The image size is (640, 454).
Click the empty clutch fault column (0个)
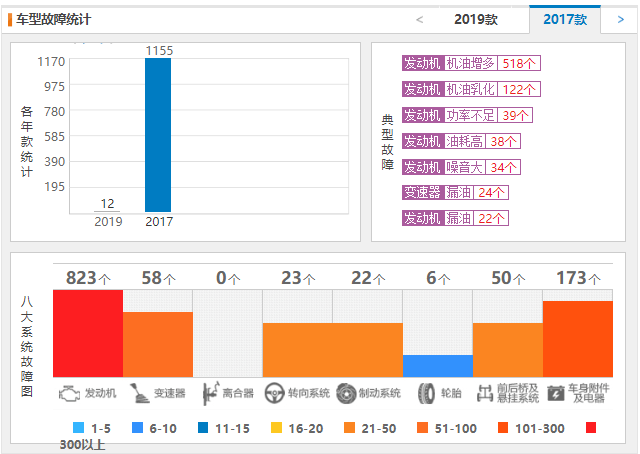pyautogui.click(x=228, y=334)
